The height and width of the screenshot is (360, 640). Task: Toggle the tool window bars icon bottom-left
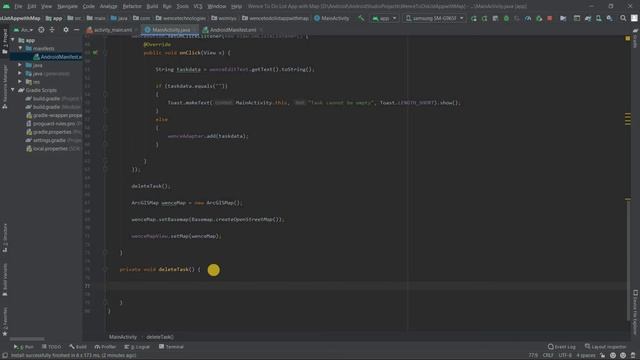4,356
